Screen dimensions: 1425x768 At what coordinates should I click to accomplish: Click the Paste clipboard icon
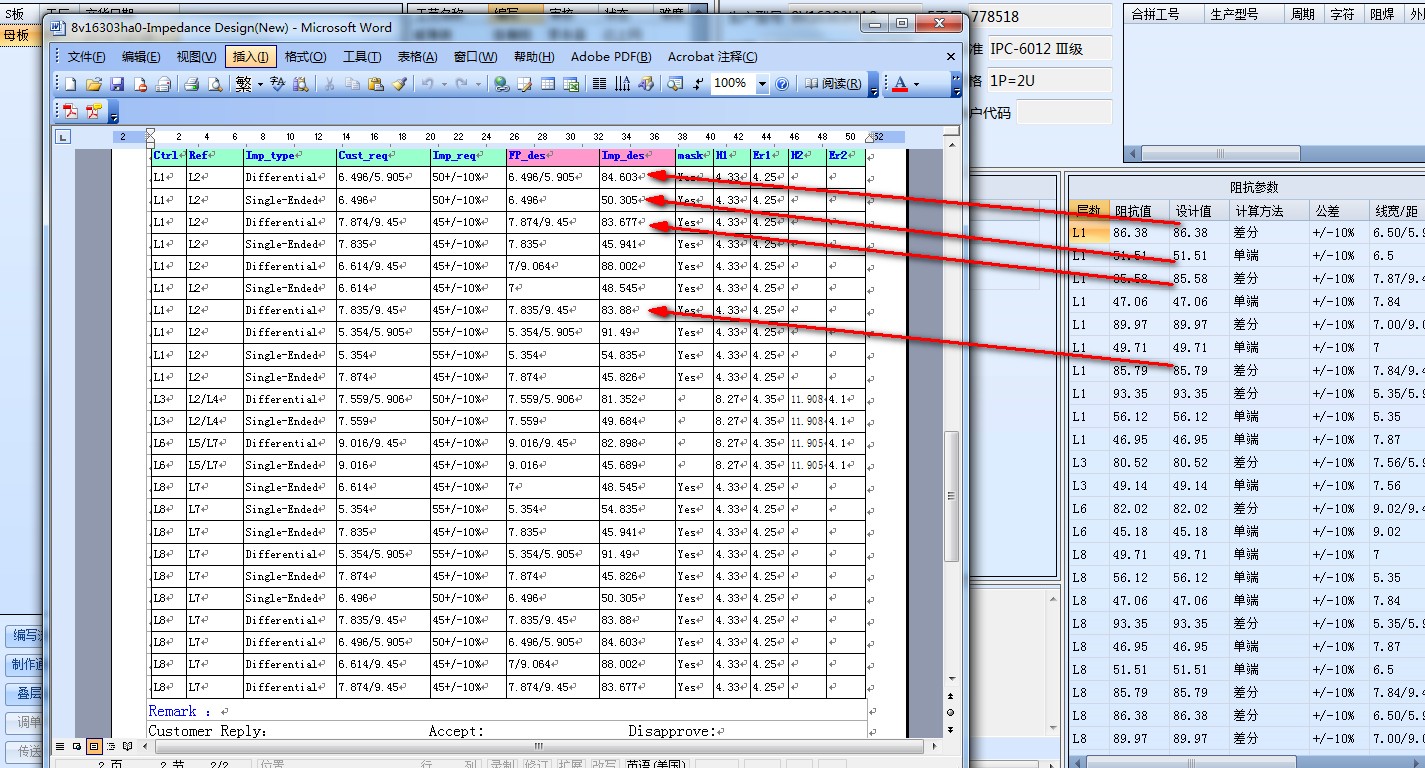[x=376, y=84]
